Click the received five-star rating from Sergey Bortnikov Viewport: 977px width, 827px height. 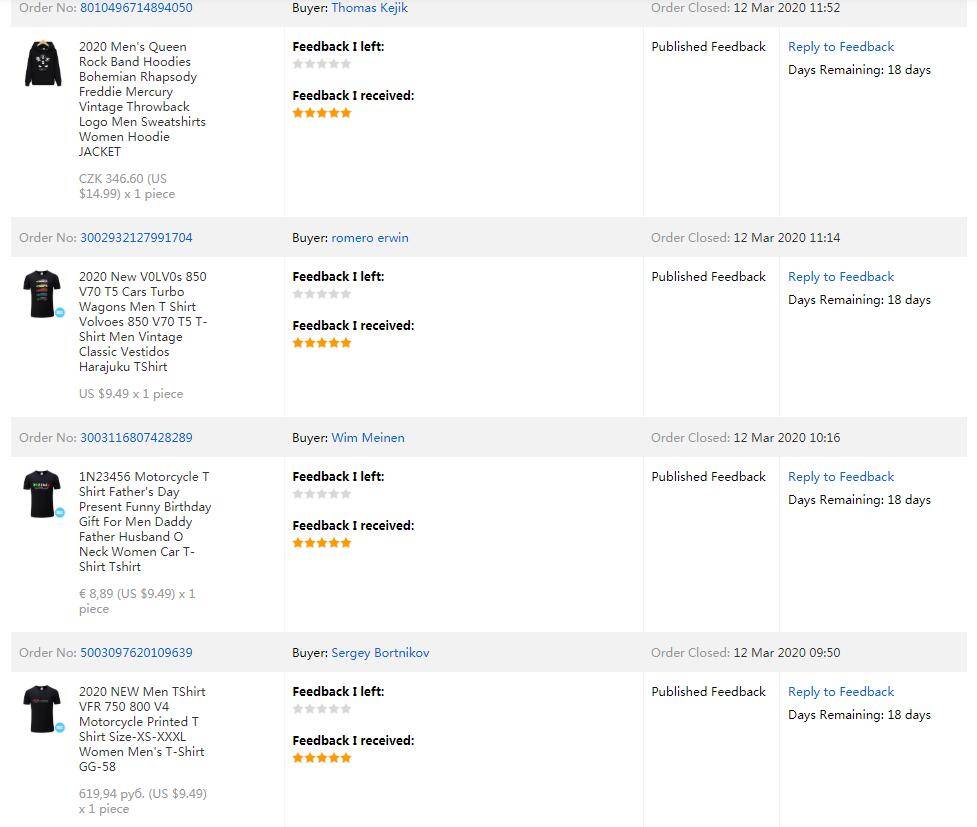pyautogui.click(x=322, y=758)
